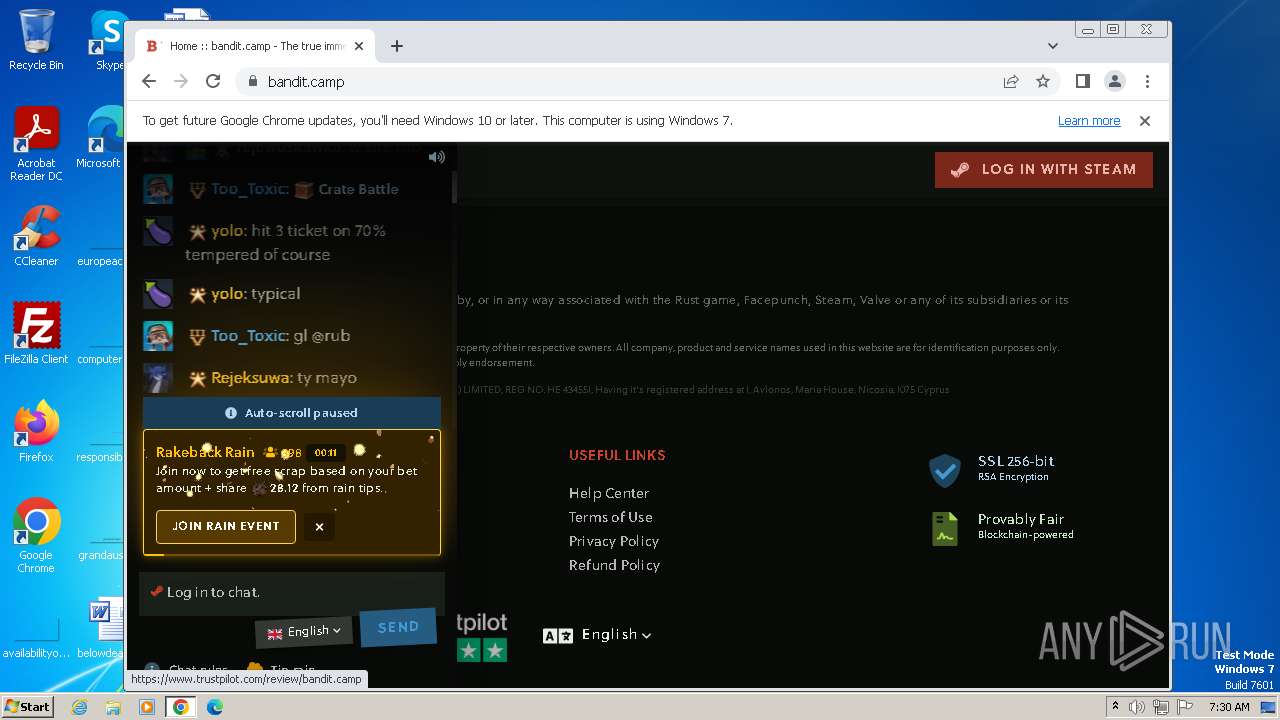Click the chat Send button
Image resolution: width=1280 pixels, height=720 pixels.
(398, 627)
